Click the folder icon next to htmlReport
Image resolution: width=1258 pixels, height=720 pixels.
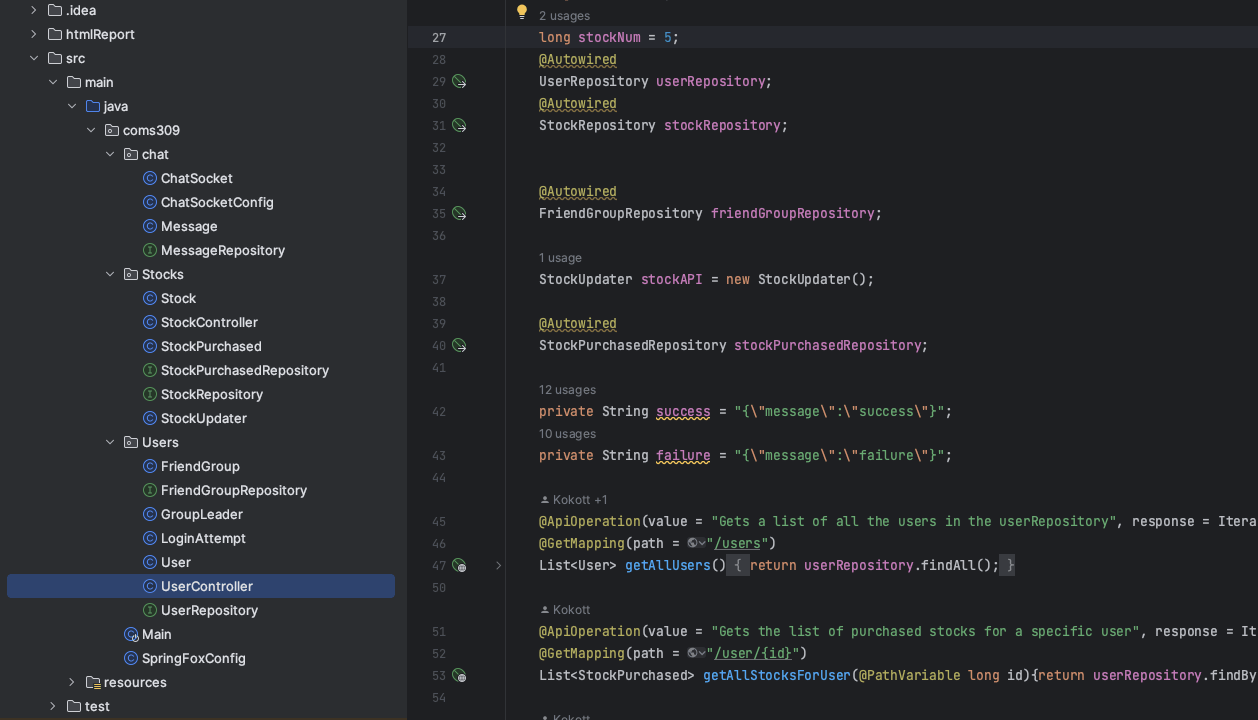[x=55, y=34]
